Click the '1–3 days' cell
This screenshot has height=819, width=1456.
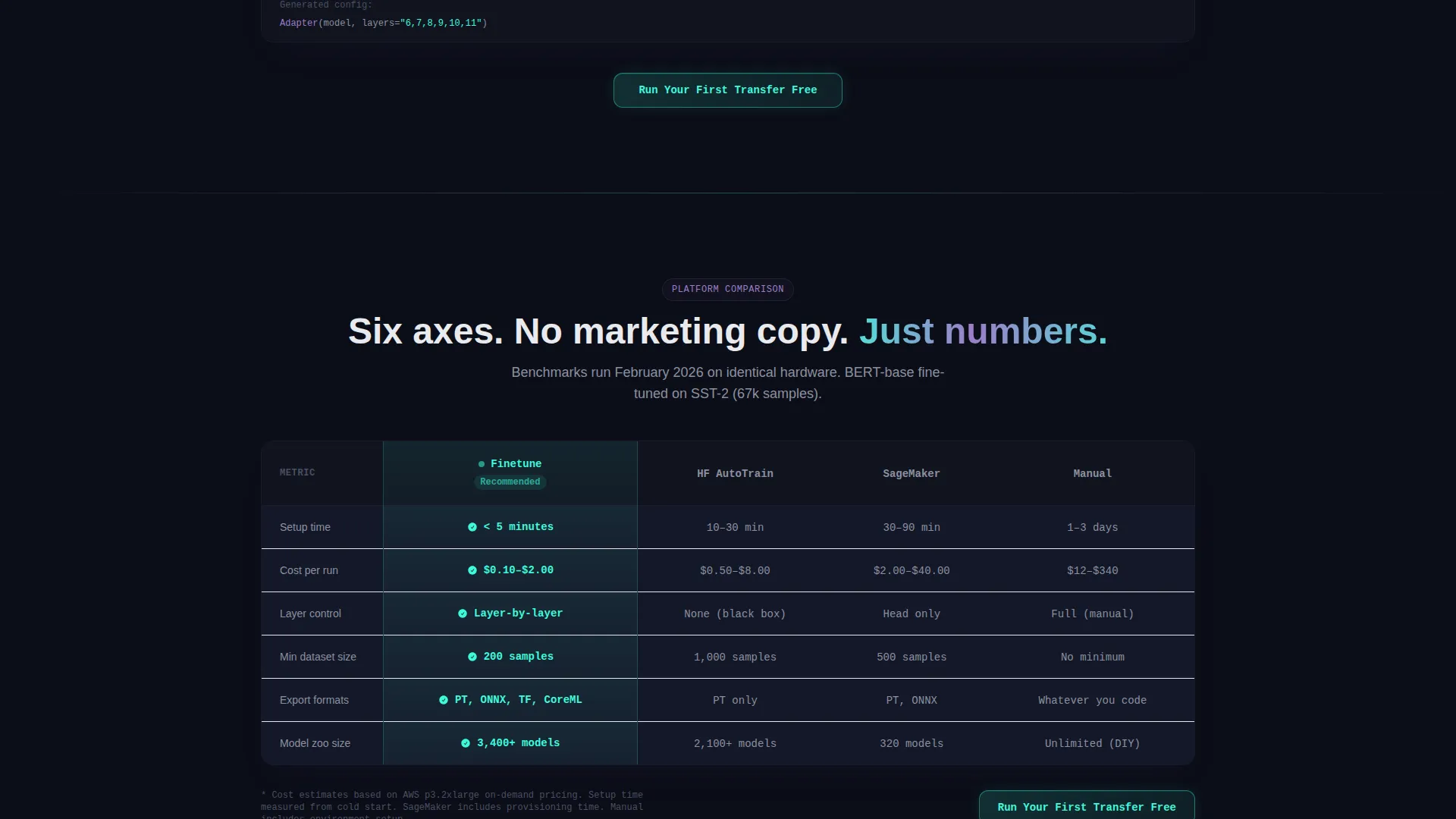[x=1093, y=528]
